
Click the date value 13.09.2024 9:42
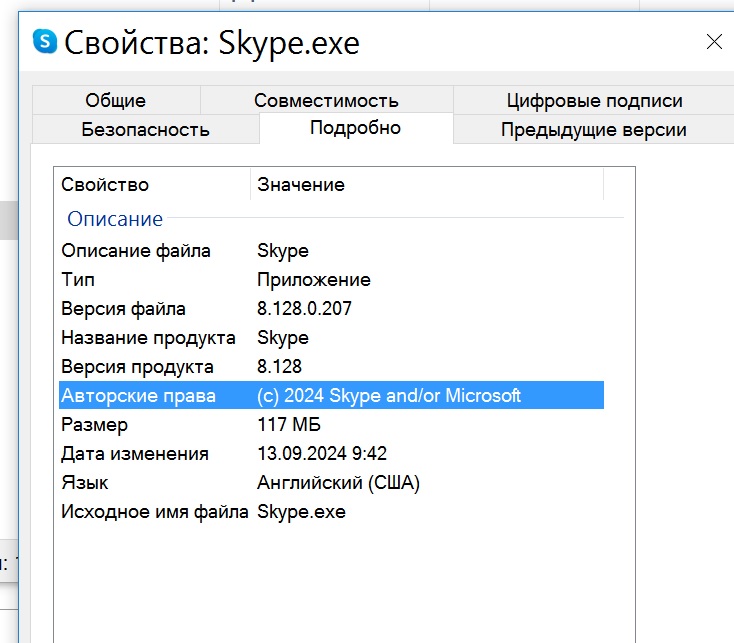[x=322, y=453]
